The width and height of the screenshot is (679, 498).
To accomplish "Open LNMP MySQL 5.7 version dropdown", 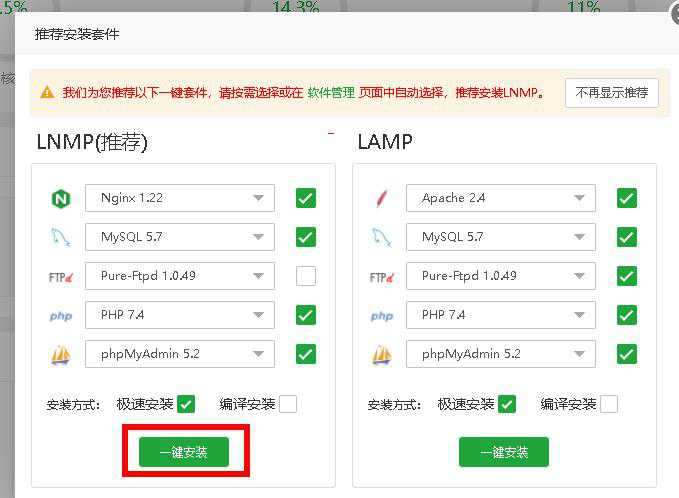I will click(x=180, y=237).
